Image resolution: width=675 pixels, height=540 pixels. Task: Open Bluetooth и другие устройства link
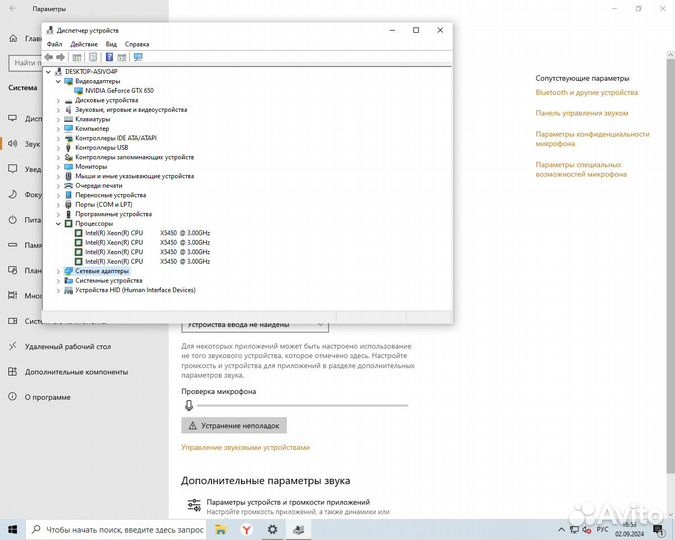(586, 92)
